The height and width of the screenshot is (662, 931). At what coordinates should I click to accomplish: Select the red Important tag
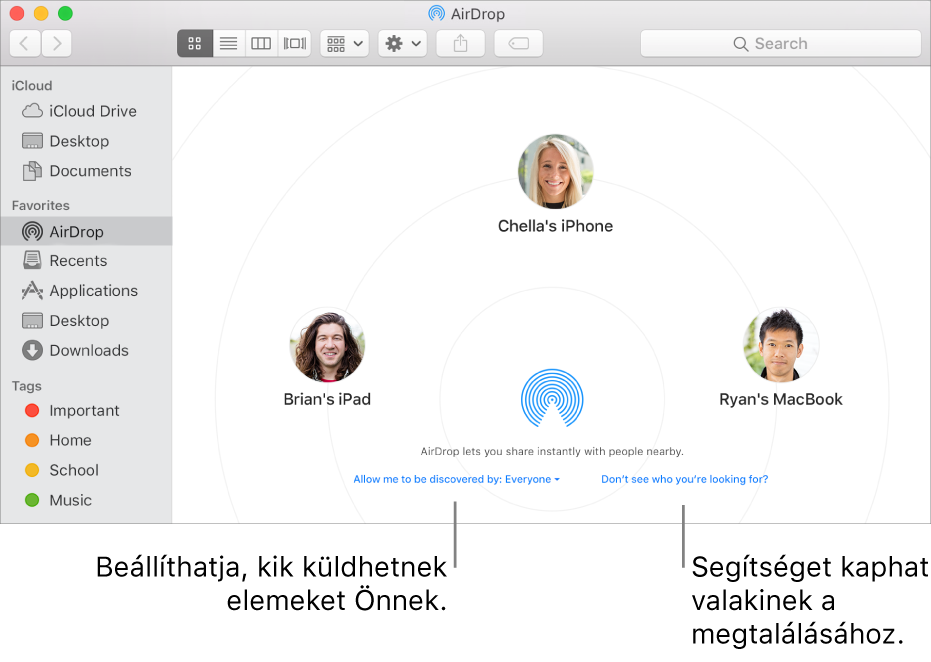click(x=86, y=410)
